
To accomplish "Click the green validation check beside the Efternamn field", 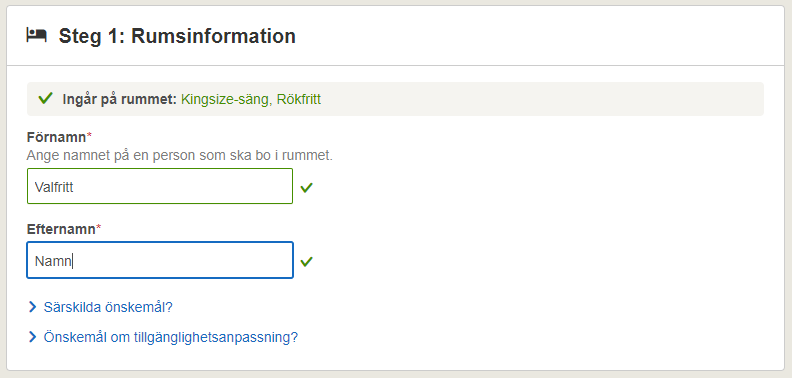I will click(x=307, y=261).
